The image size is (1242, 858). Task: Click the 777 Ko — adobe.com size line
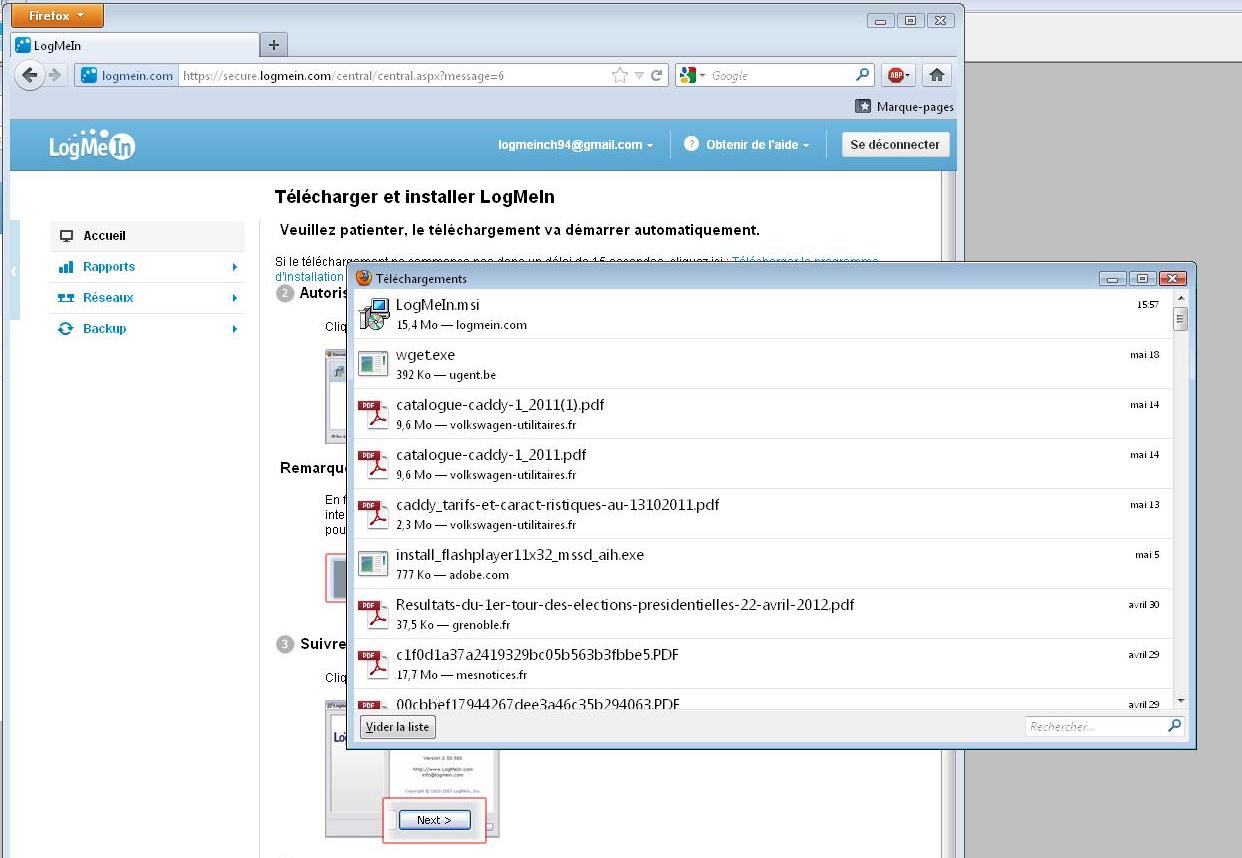click(453, 575)
